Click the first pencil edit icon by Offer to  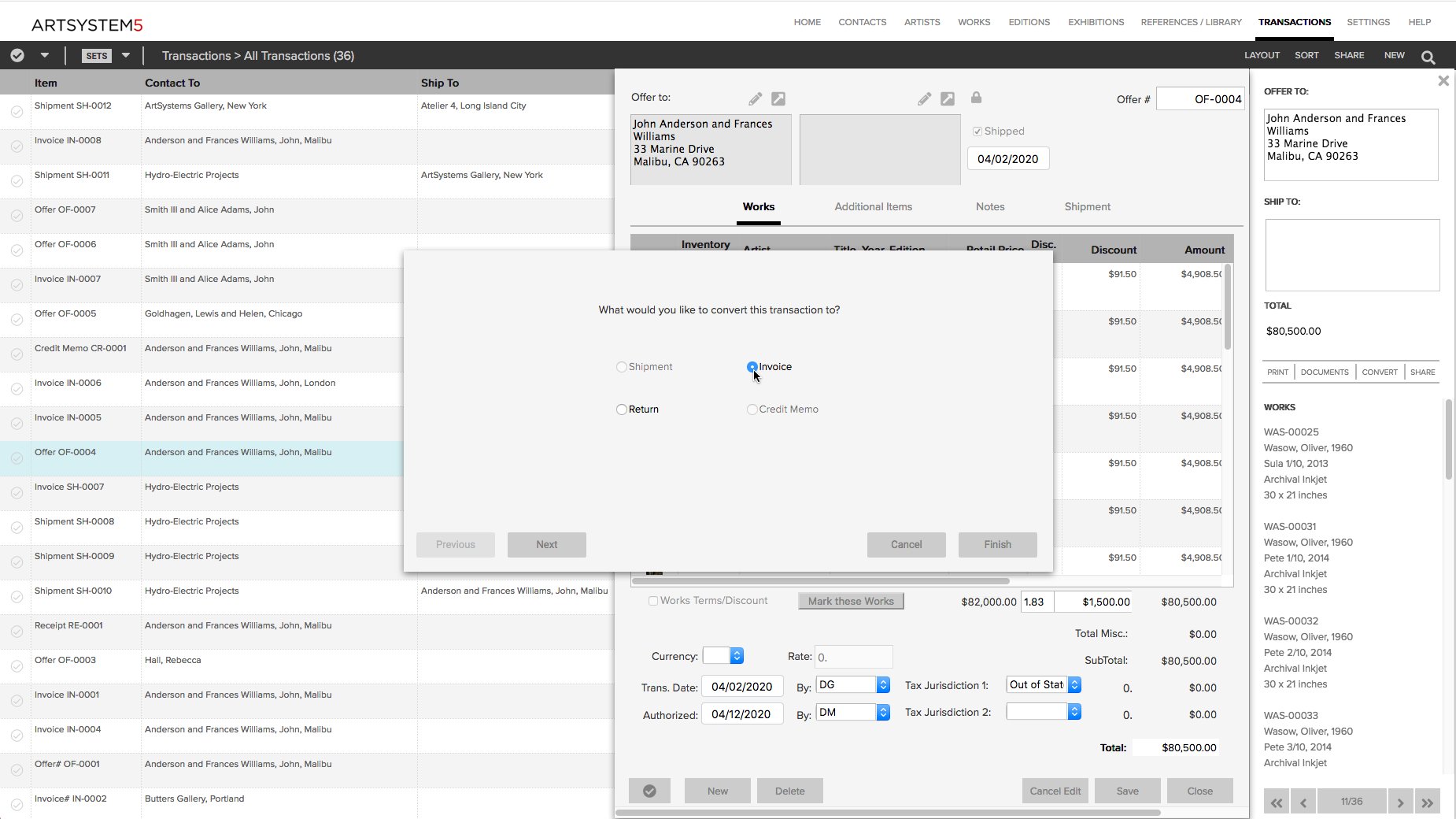(755, 98)
